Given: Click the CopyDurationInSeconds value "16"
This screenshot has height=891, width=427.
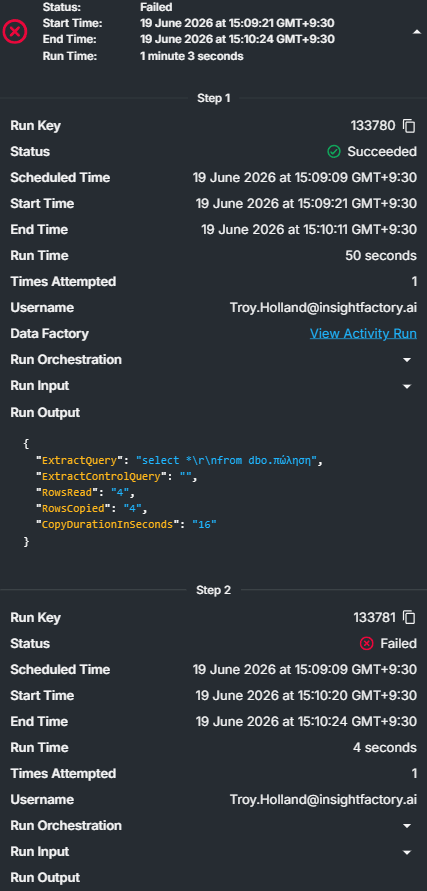Looking at the screenshot, I should pyautogui.click(x=204, y=524).
